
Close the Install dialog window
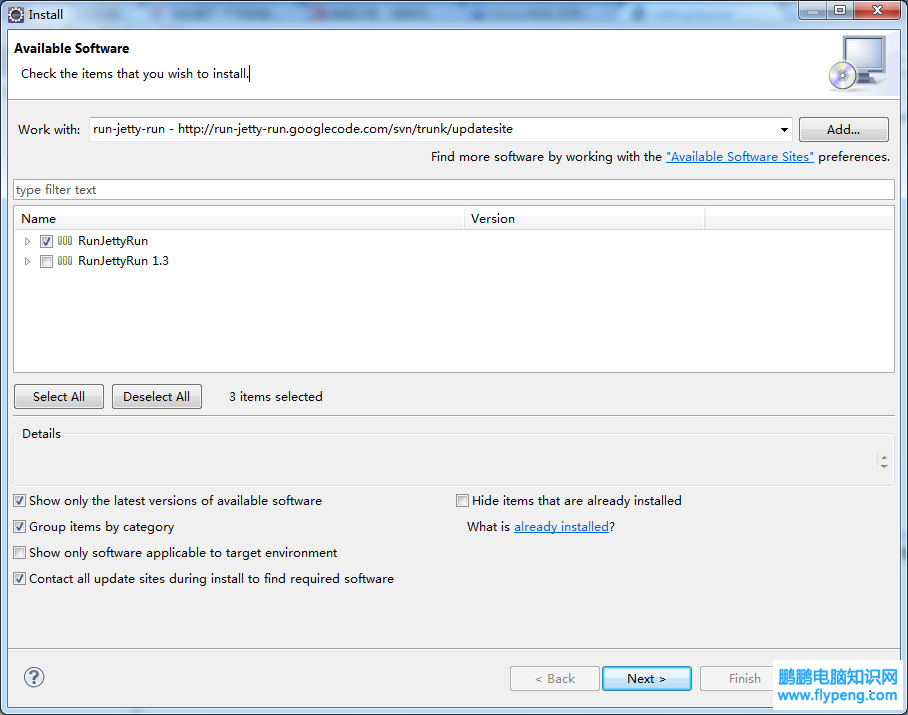click(878, 10)
